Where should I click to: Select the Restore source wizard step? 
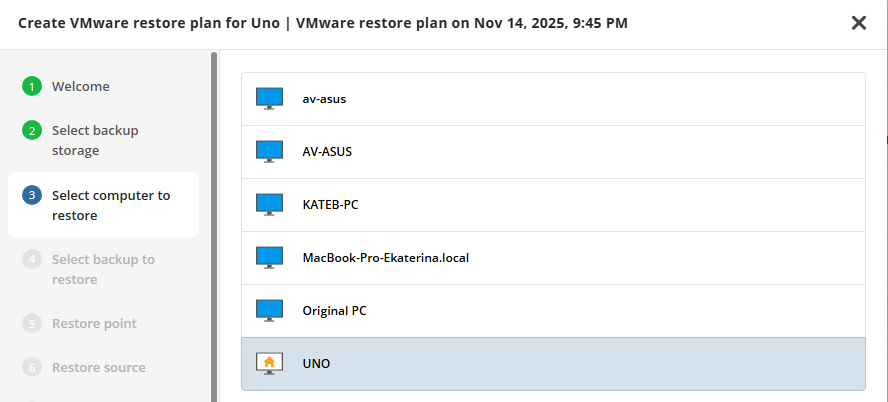[x=98, y=368]
